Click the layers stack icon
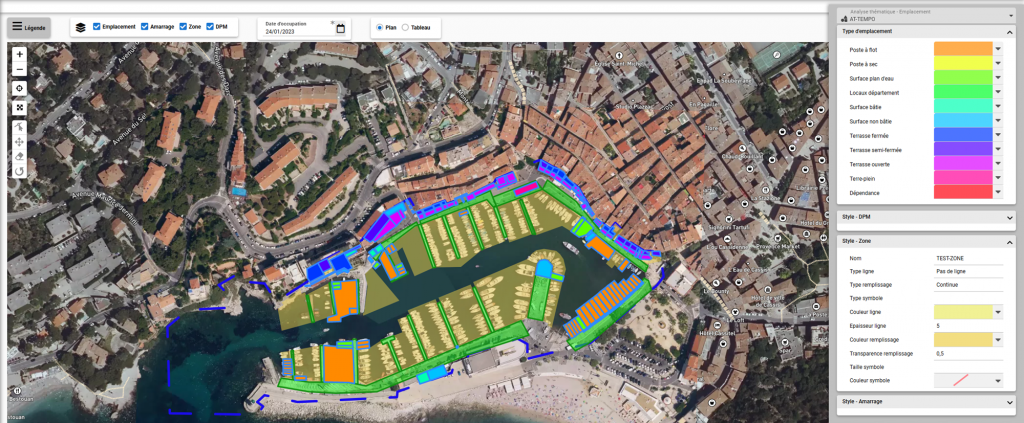The image size is (1024, 423). (80, 27)
